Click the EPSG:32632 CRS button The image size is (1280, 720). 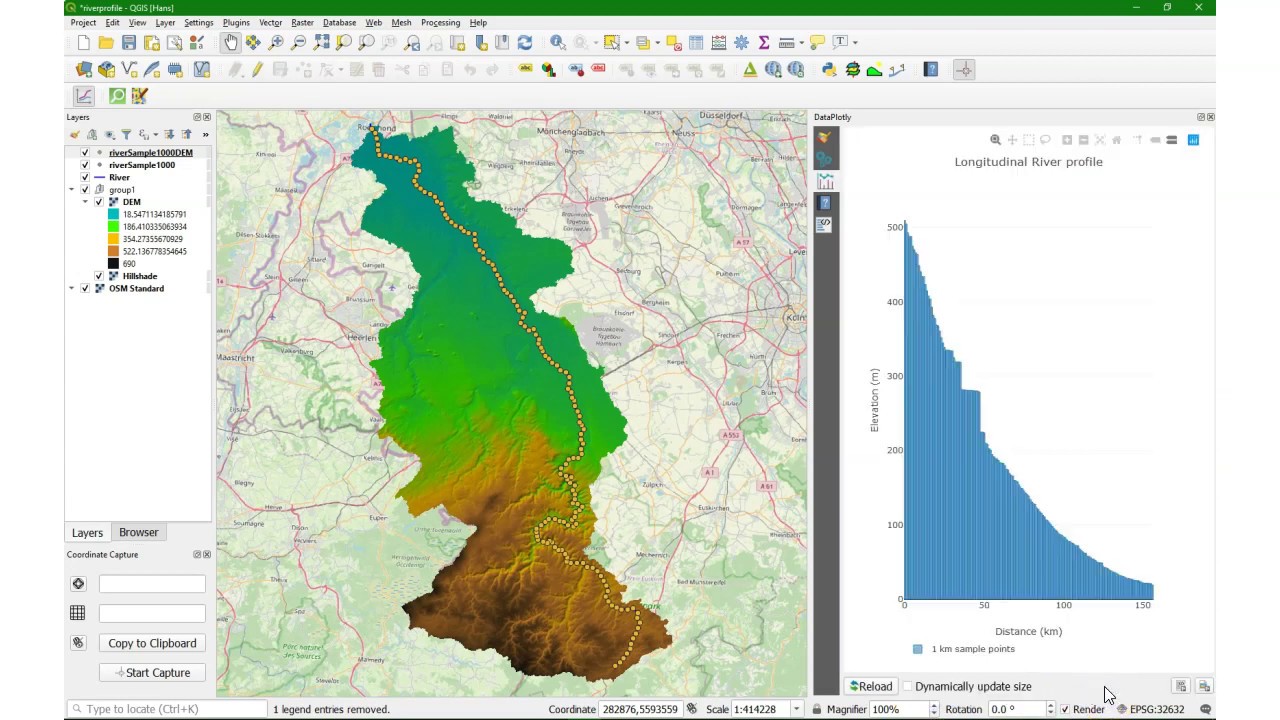point(1150,709)
